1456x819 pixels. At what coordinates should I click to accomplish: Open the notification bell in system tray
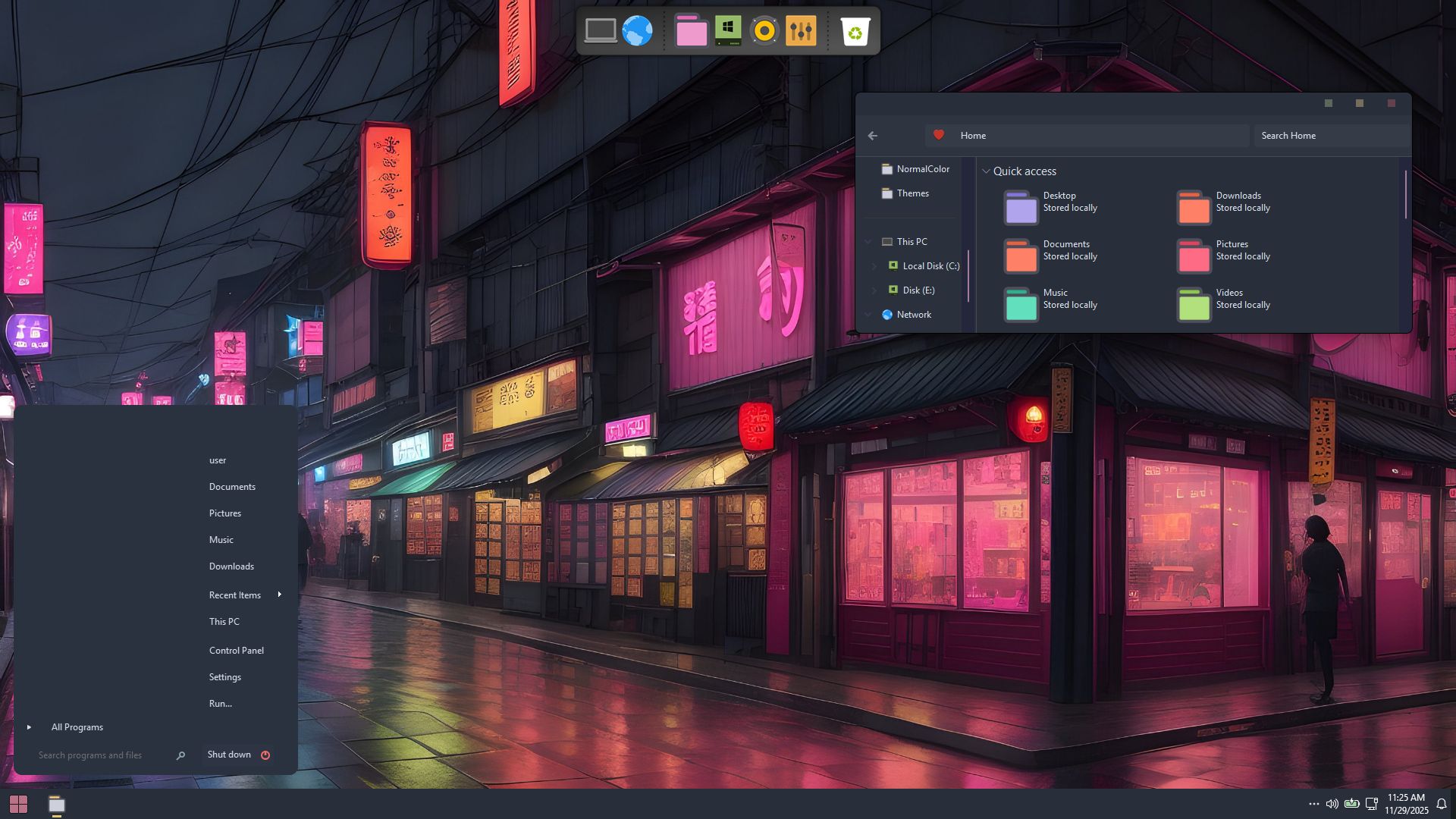[1442, 804]
